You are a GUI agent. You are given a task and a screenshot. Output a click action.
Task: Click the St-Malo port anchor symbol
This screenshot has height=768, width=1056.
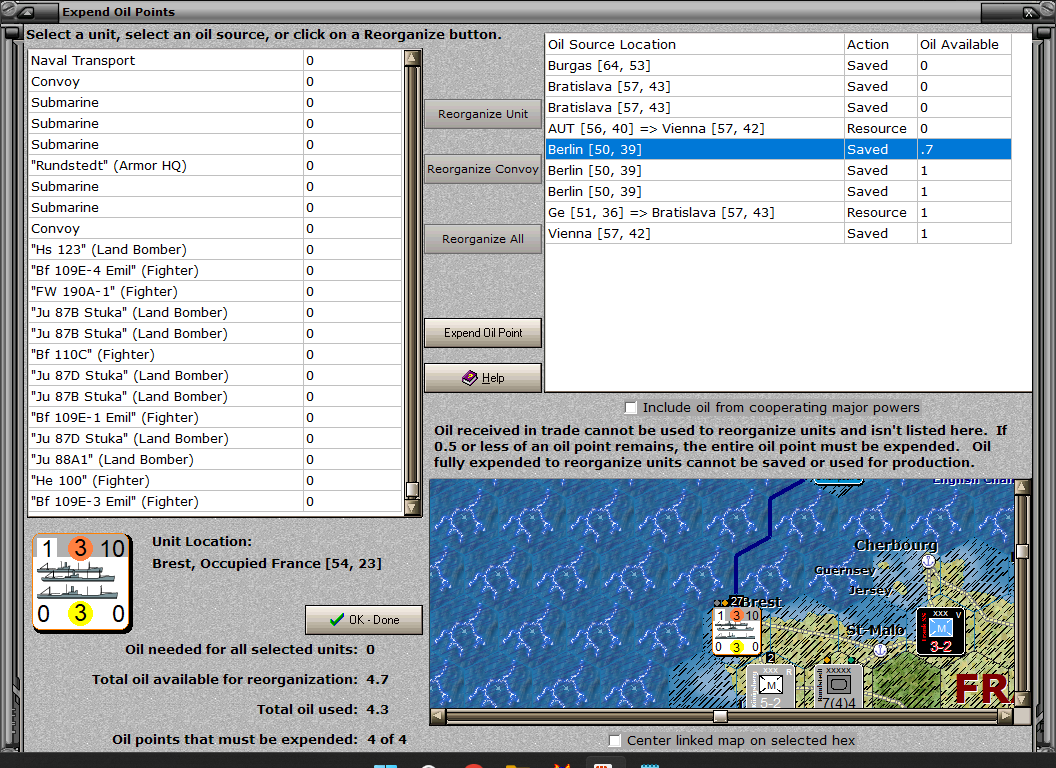[x=880, y=650]
